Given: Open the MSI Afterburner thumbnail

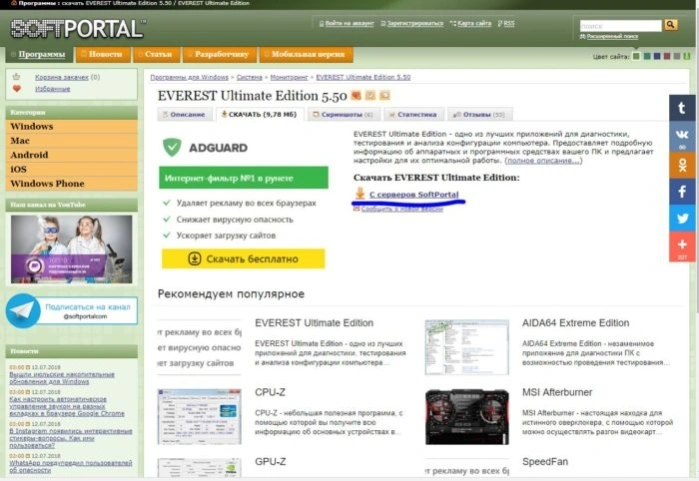Looking at the screenshot, I should [x=467, y=416].
